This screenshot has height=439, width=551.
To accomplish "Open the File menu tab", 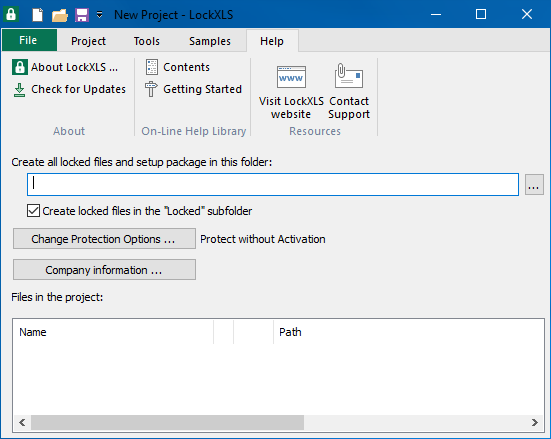I will [29, 40].
